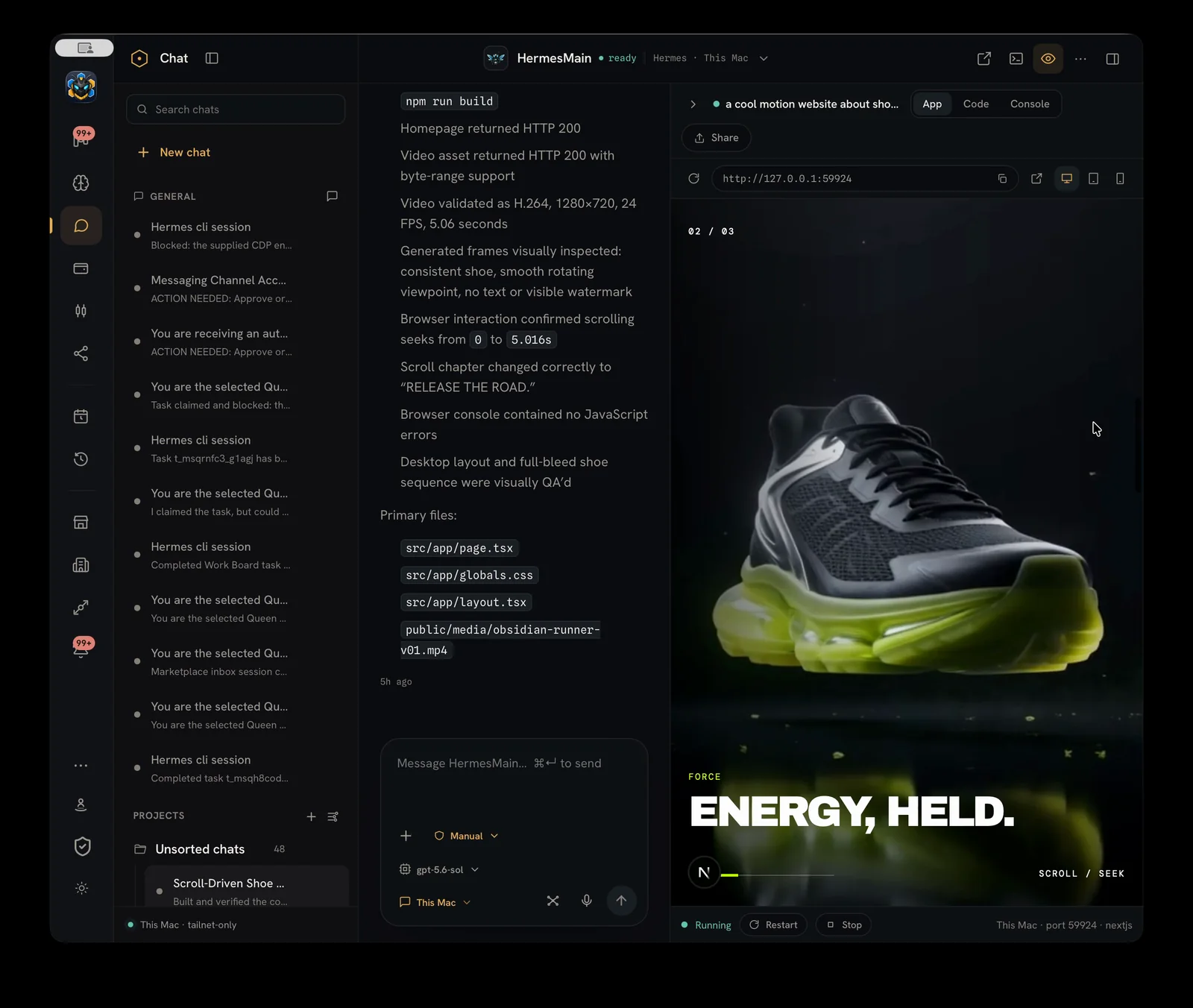This screenshot has width=1193, height=1008.
Task: Open the chat bubble icon in left sidebar
Action: pos(81,226)
